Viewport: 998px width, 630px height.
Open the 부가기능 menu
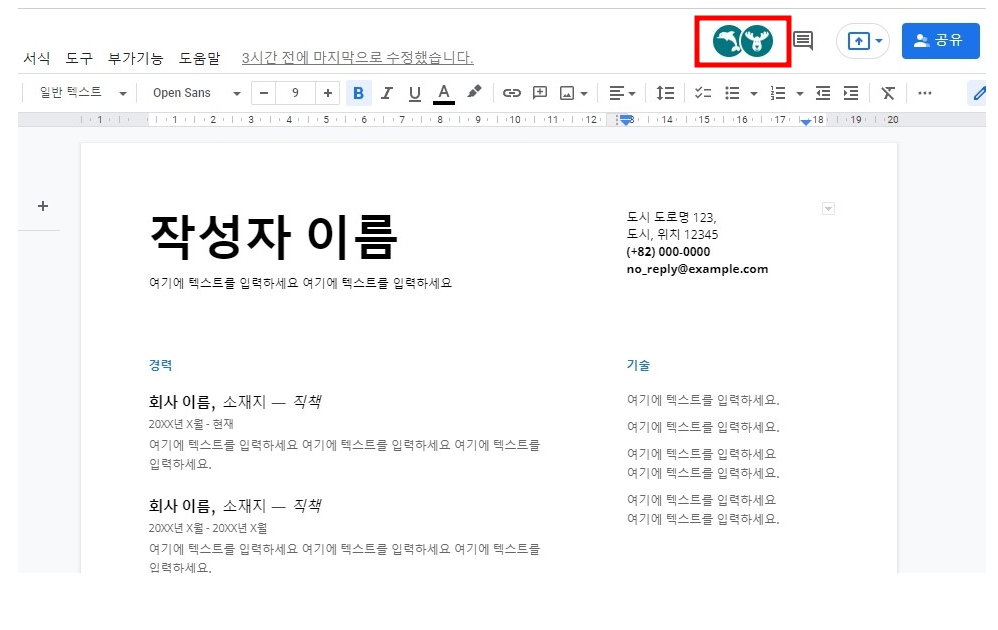[x=136, y=58]
